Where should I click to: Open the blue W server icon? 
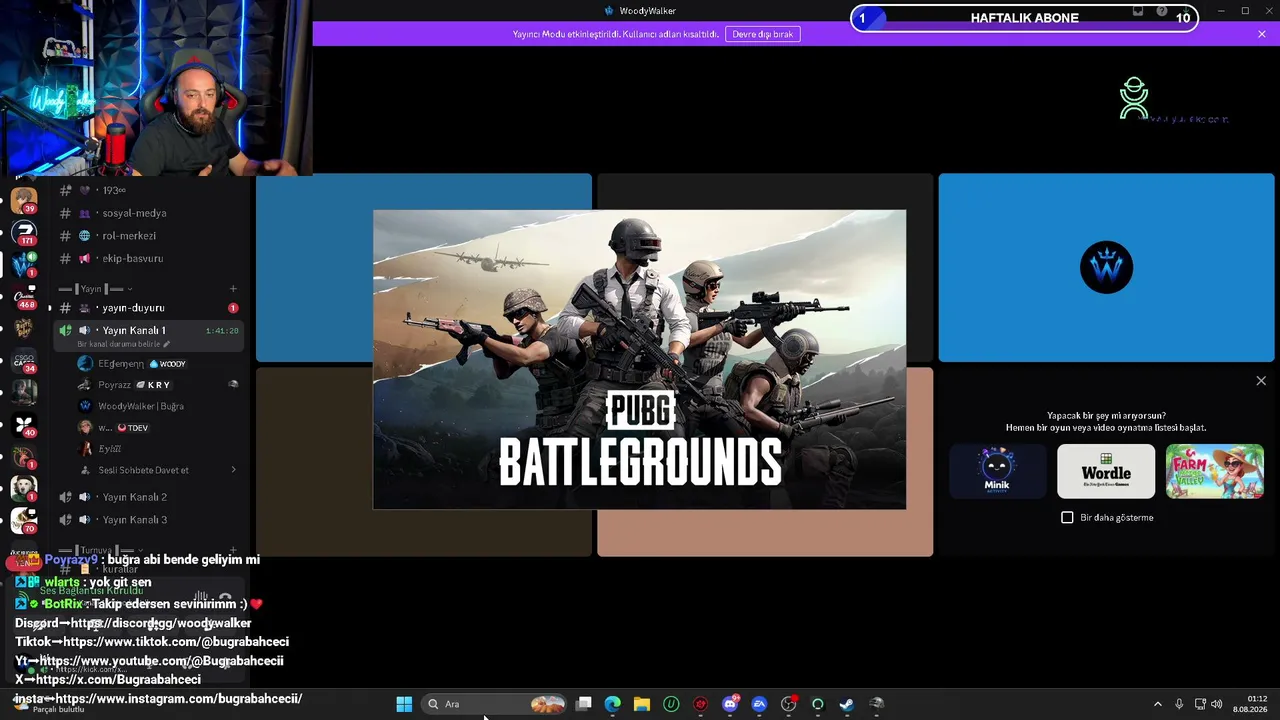[24, 264]
